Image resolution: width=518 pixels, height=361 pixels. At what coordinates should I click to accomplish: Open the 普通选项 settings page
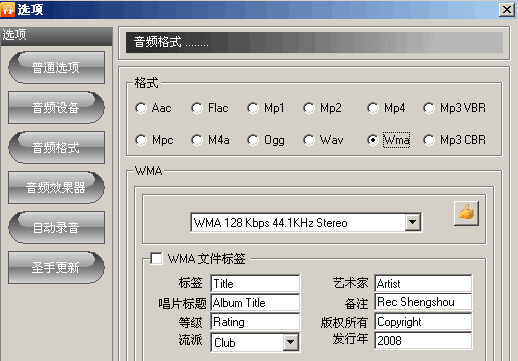(56, 67)
